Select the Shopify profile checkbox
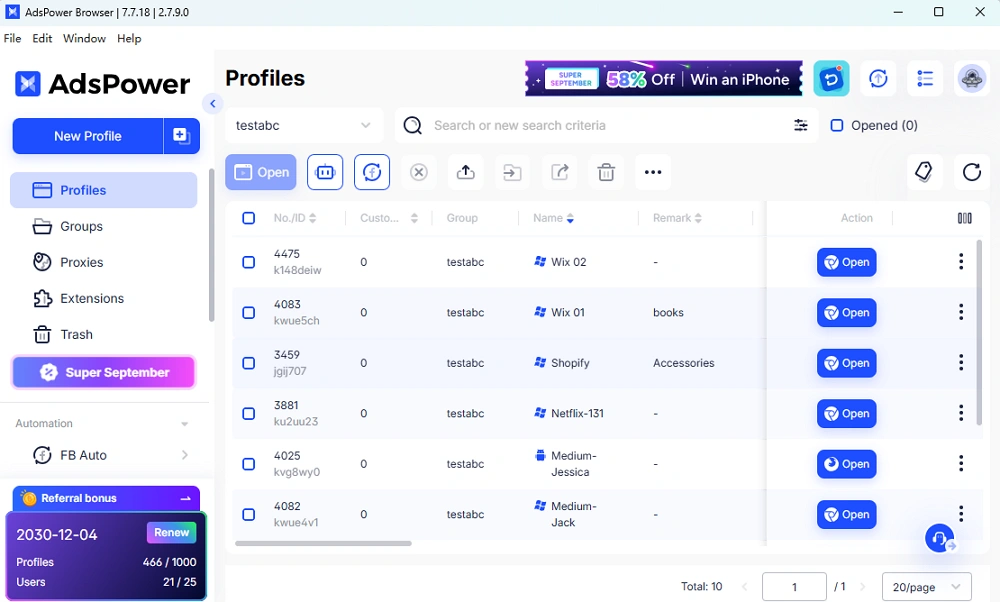Screen dimensions: 1000x602 (249, 363)
